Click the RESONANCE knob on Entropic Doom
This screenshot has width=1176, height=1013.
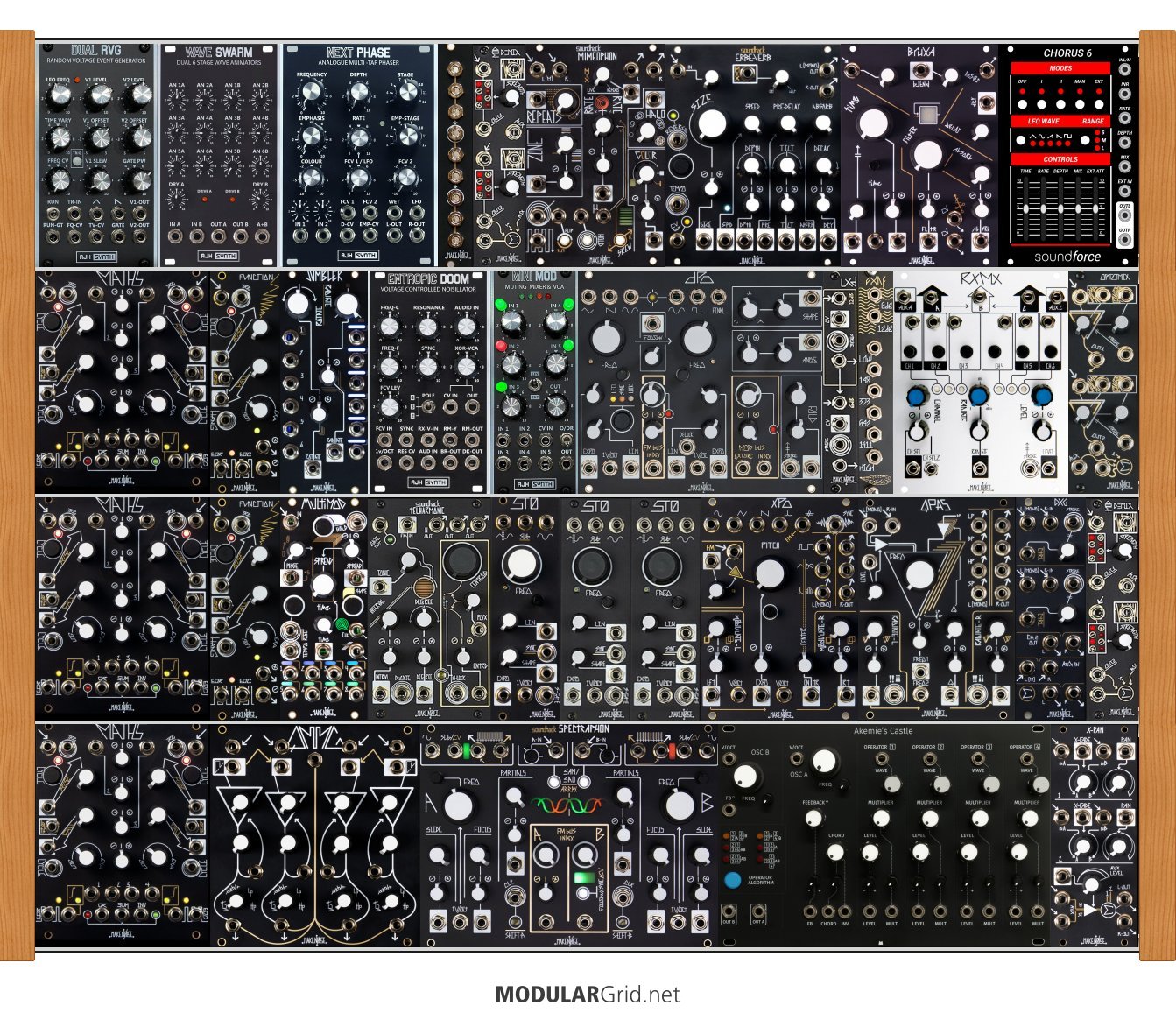tap(427, 327)
